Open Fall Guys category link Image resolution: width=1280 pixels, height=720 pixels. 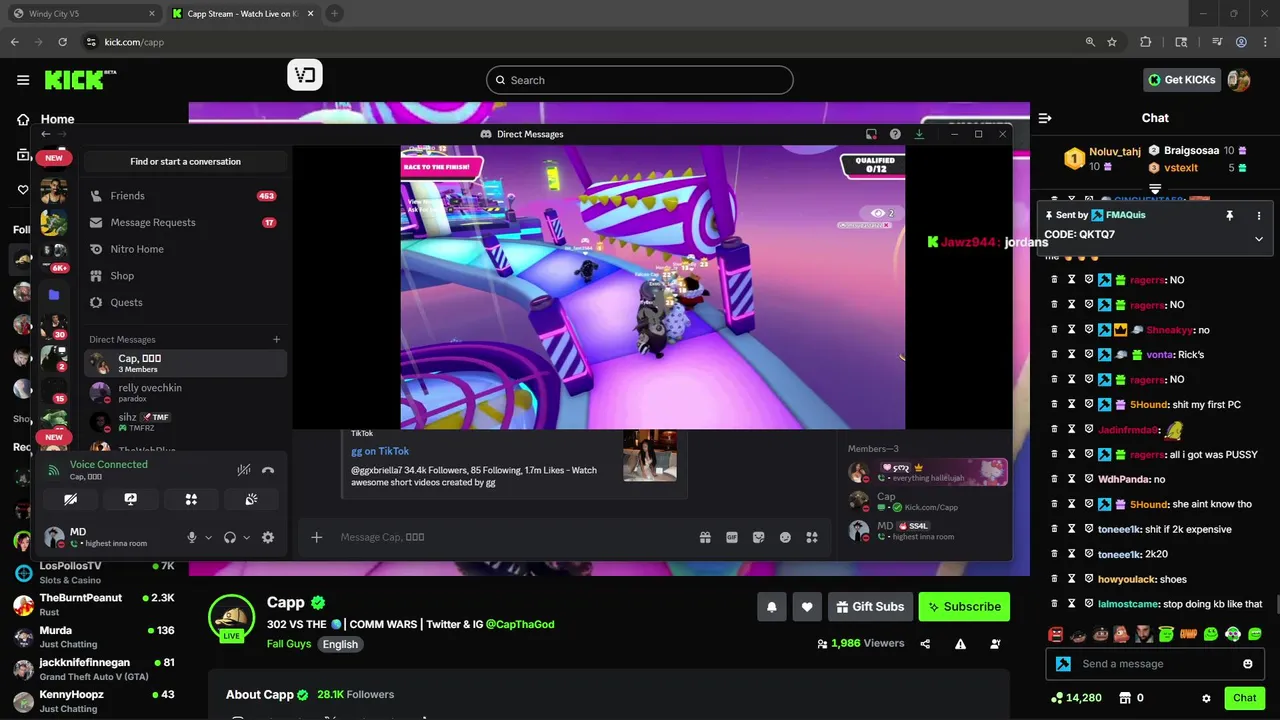coord(289,644)
